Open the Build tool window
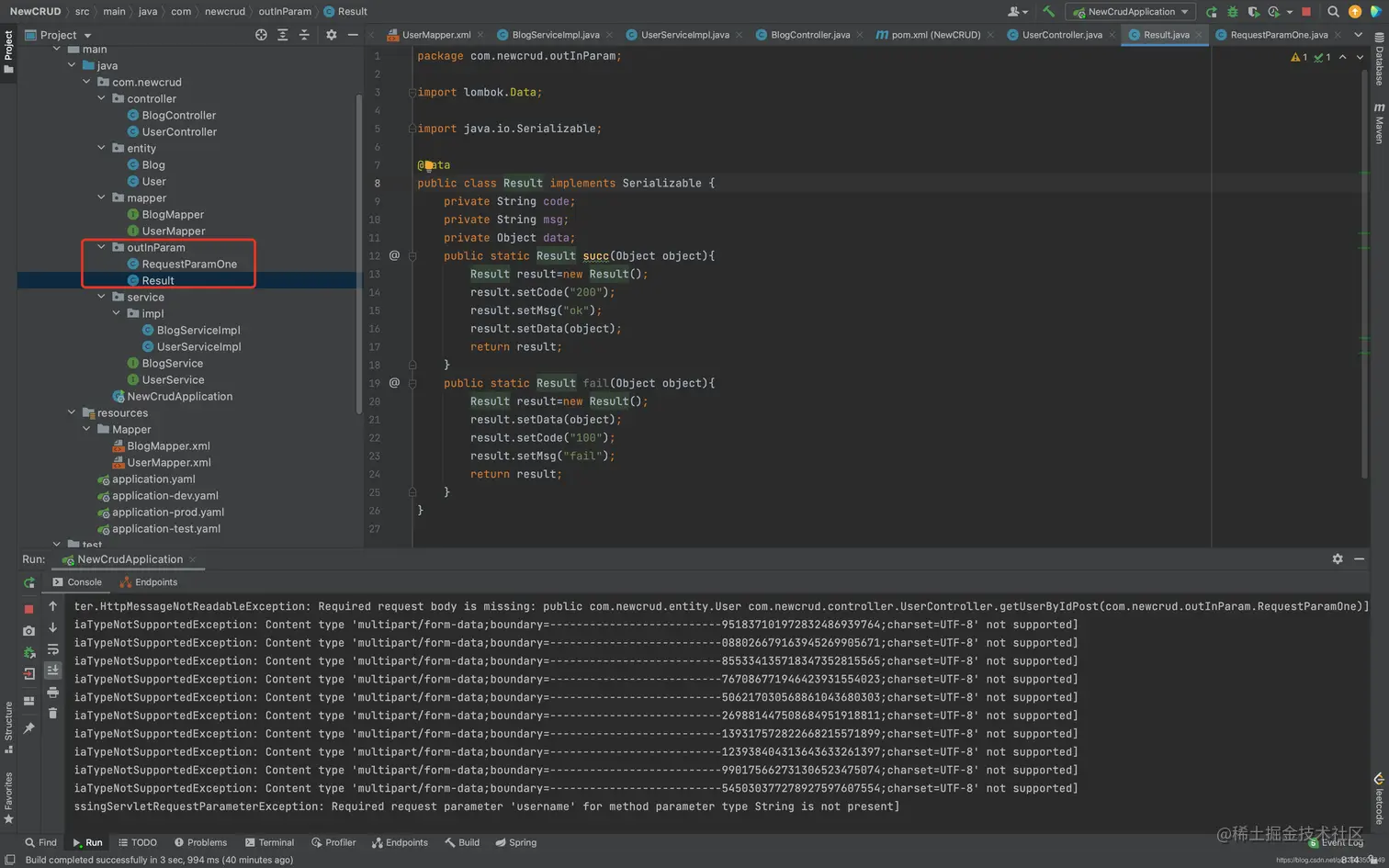Viewport: 1389px width, 868px height. pos(462,842)
